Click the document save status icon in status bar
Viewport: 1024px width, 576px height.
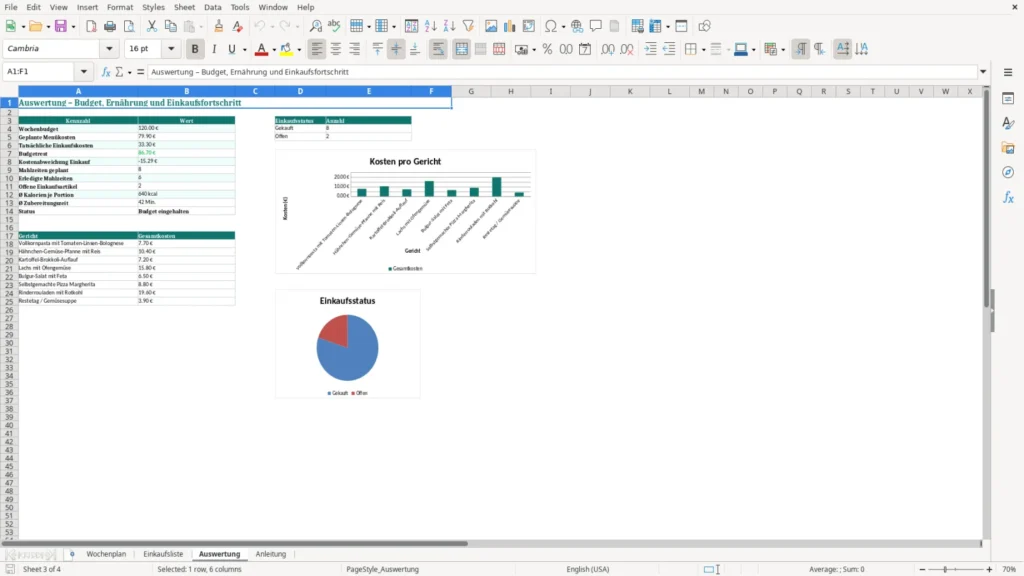10,569
